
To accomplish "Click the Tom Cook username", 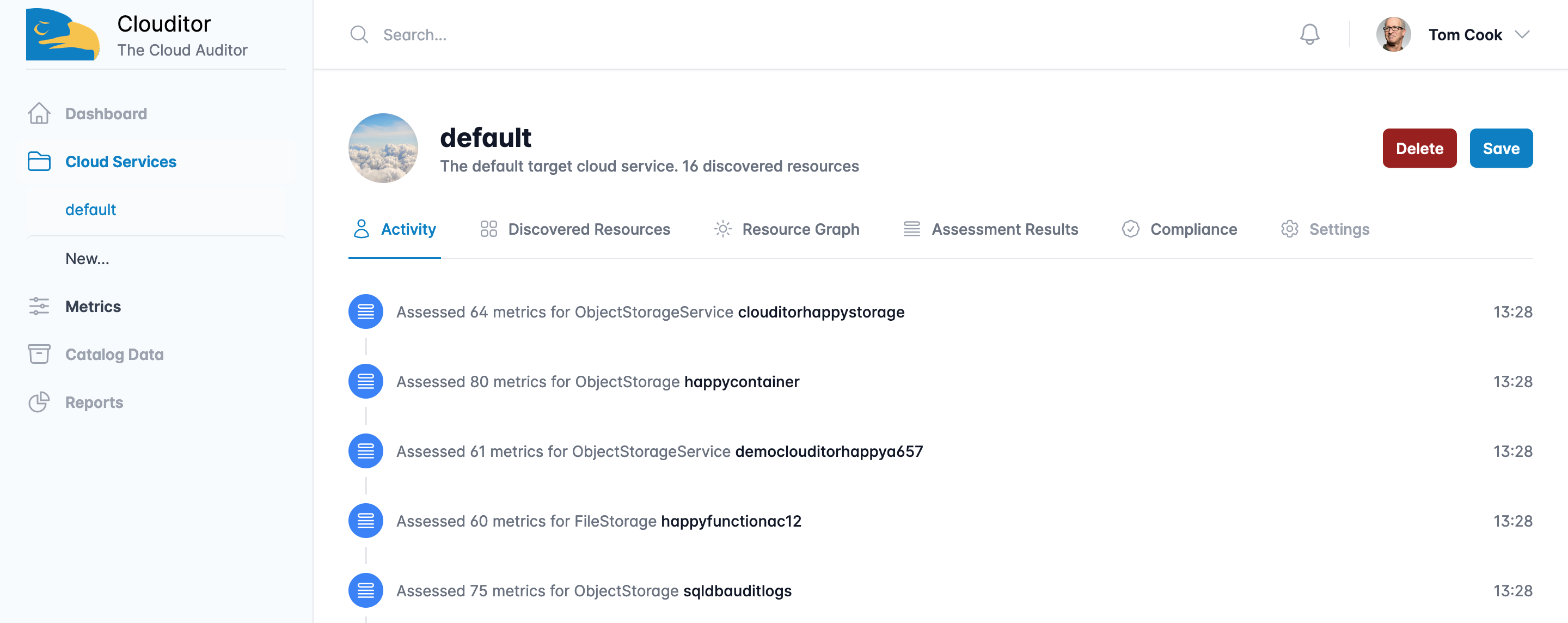I will 1465,35.
